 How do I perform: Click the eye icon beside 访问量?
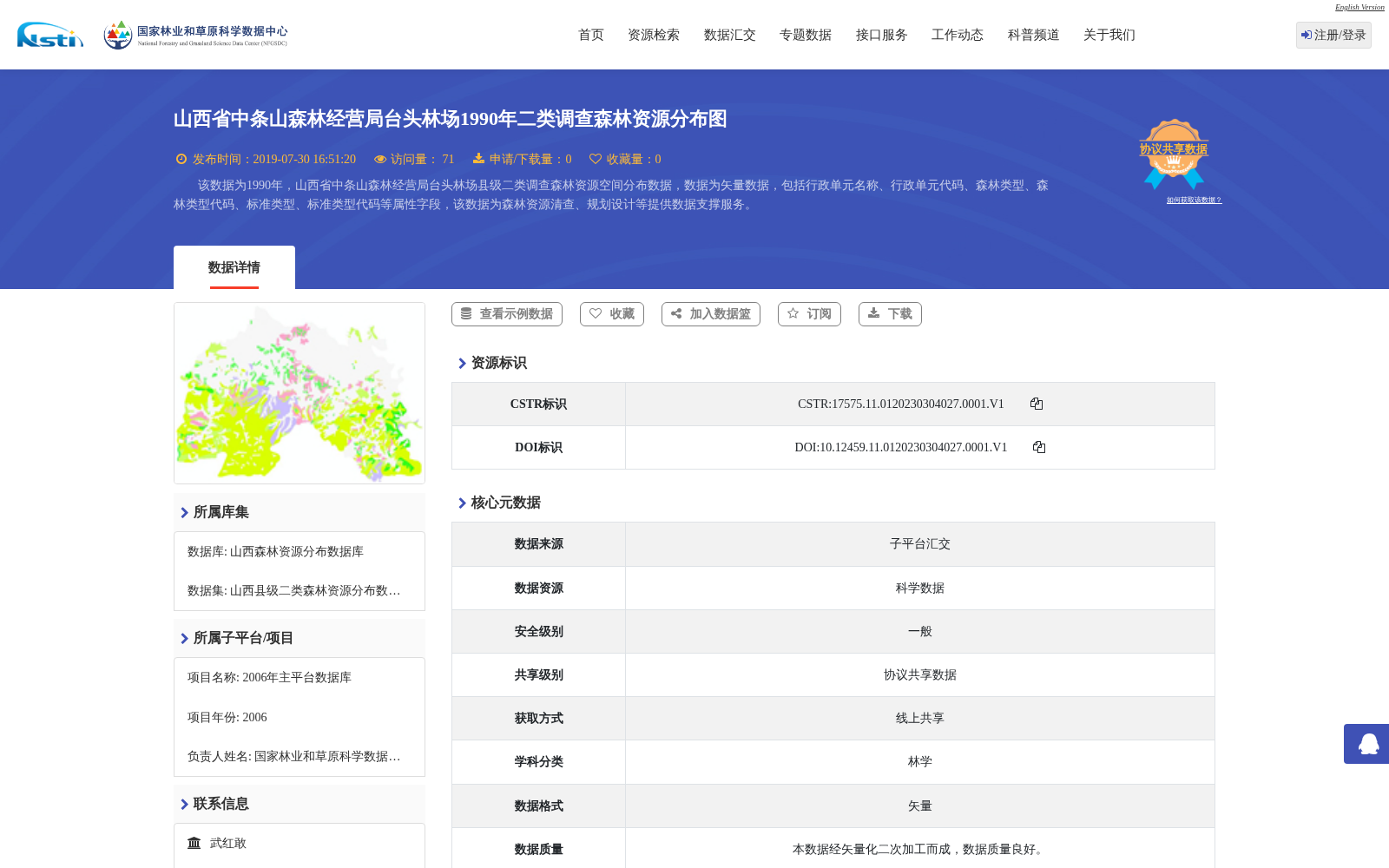tap(380, 159)
